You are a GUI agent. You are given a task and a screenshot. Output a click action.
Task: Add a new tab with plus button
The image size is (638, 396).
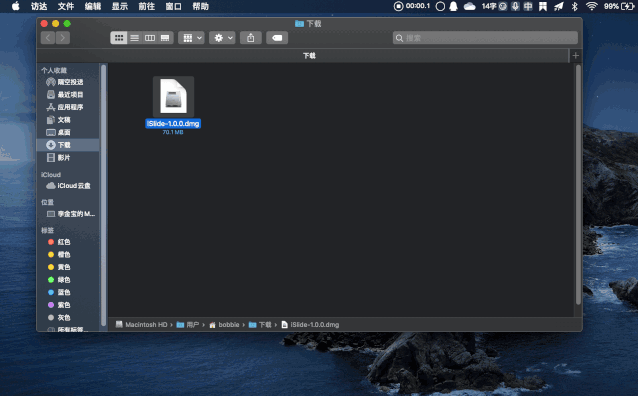[x=575, y=55]
